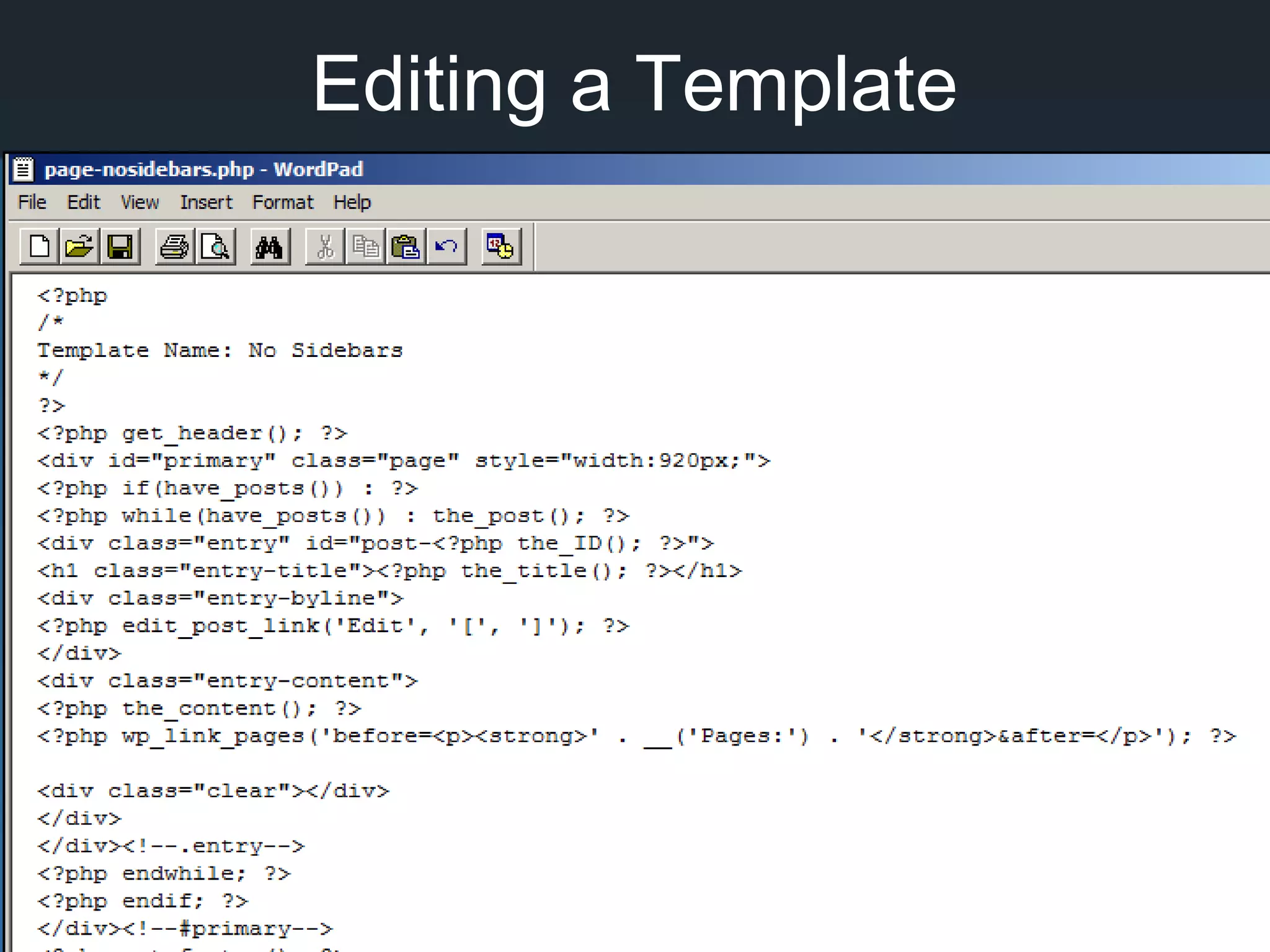The width and height of the screenshot is (1270, 952).
Task: Click the 'edit_post_link' line
Action: tap(334, 626)
